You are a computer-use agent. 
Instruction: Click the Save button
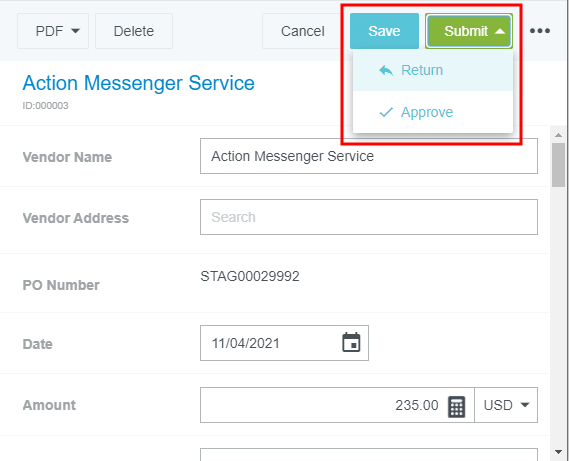pos(384,31)
